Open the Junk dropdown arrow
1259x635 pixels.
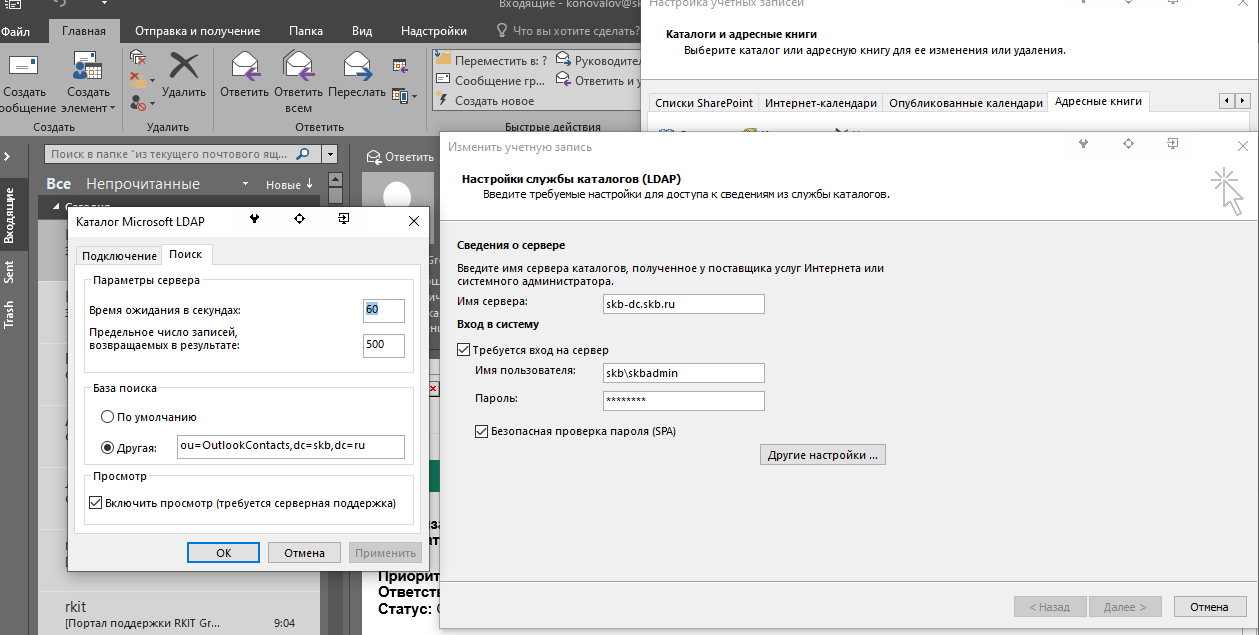pyautogui.click(x=151, y=102)
